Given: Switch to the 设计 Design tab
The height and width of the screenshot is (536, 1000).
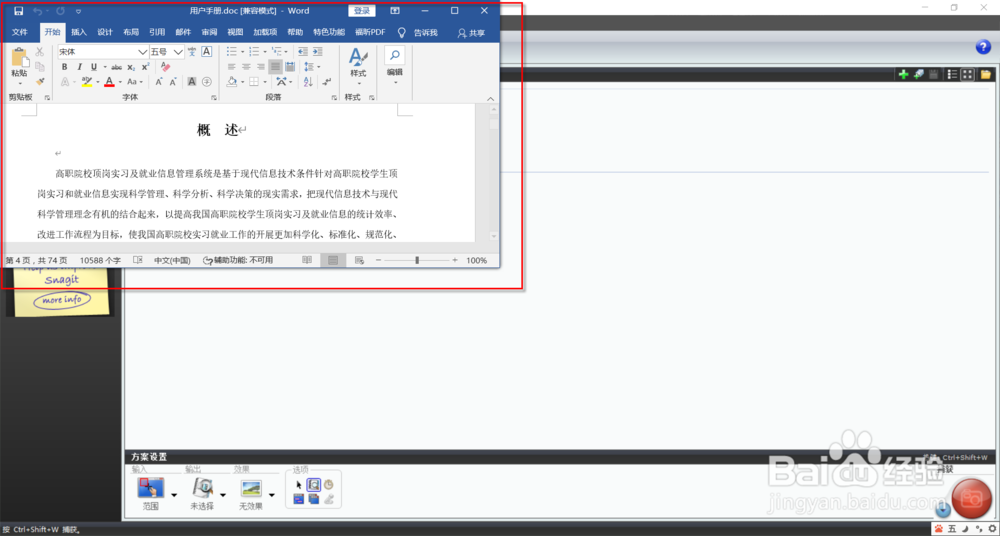Looking at the screenshot, I should (x=105, y=33).
